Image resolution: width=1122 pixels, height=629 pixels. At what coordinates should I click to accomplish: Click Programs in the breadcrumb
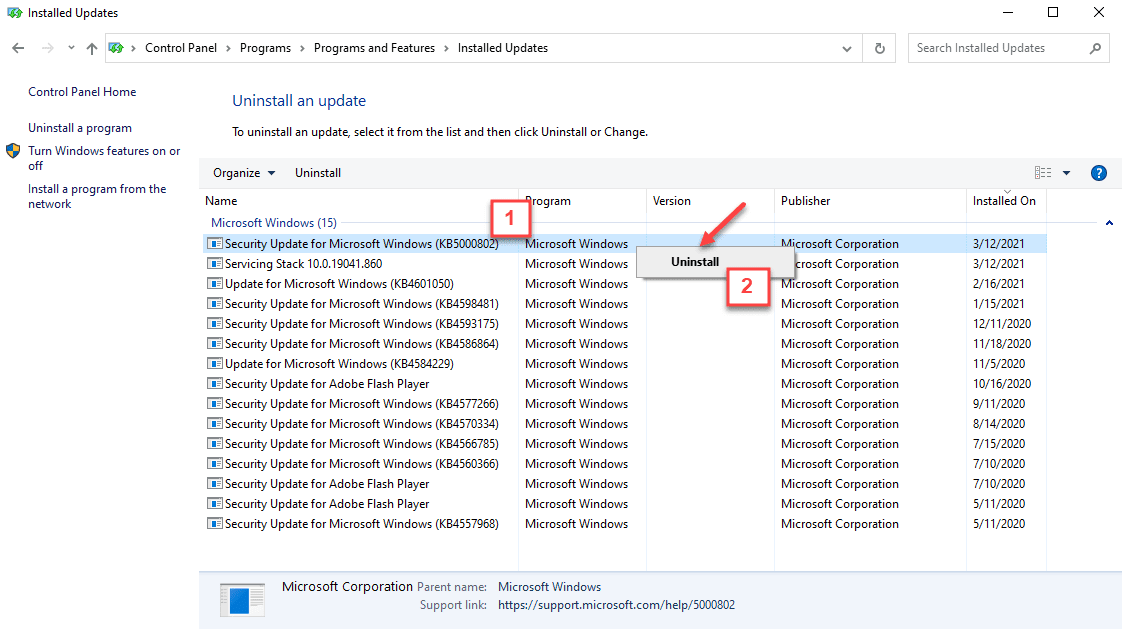(x=265, y=48)
